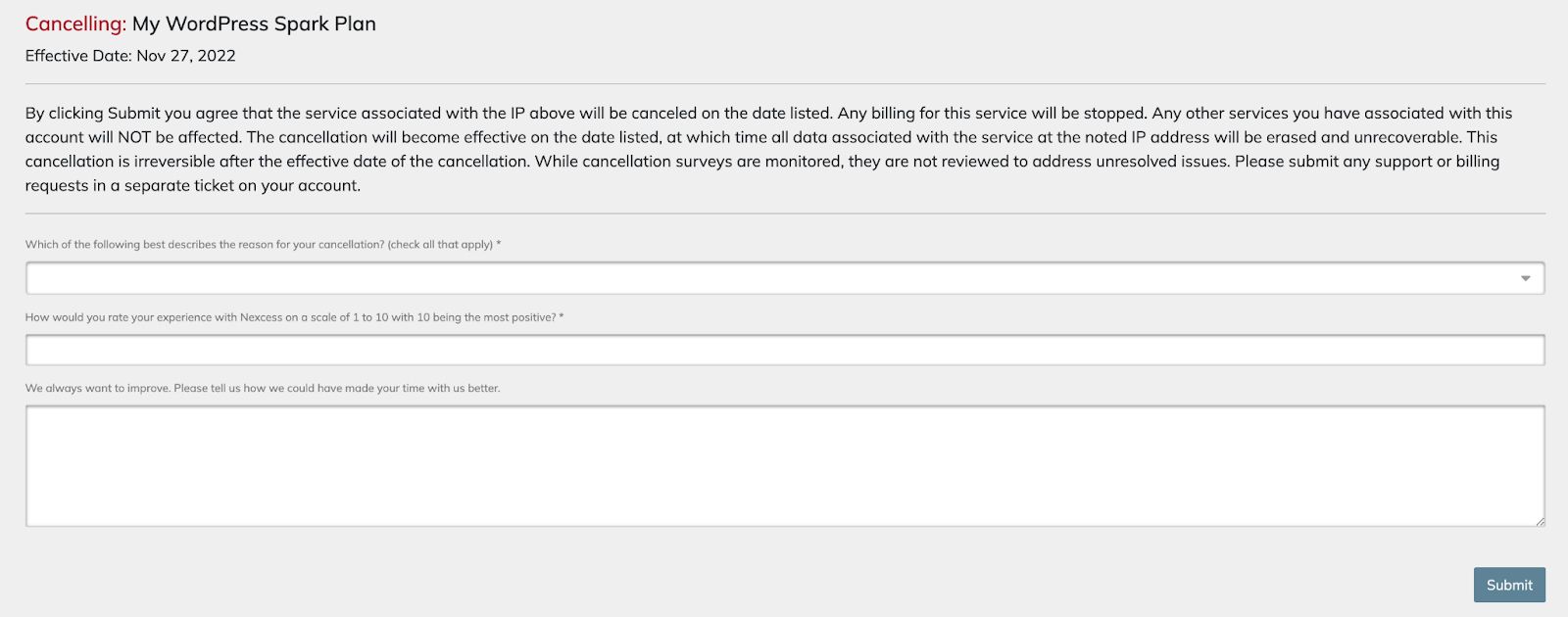Image resolution: width=1568 pixels, height=617 pixels.
Task: Click the asterisk after the rating question label
Action: 562,316
